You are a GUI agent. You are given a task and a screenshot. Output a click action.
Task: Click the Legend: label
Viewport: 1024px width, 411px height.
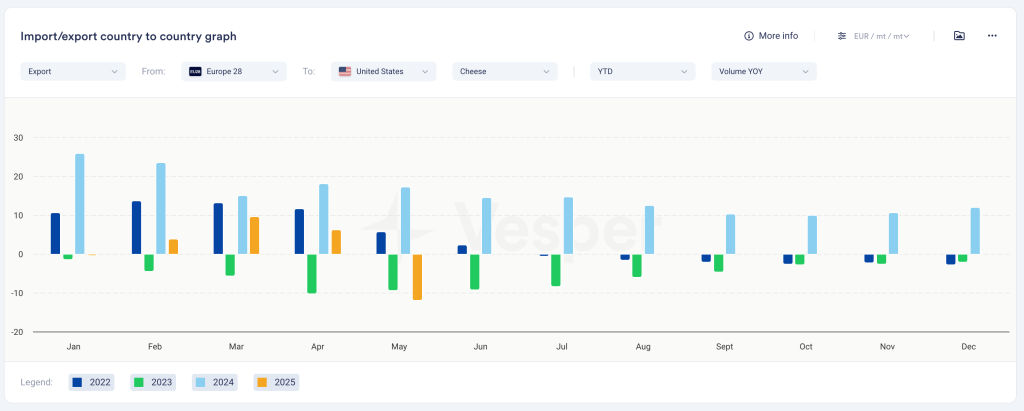(37, 382)
